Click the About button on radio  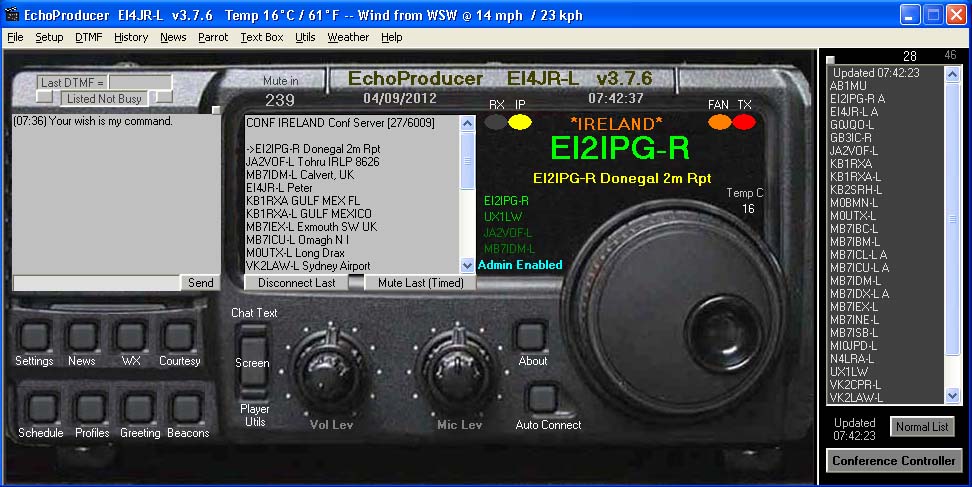point(531,336)
